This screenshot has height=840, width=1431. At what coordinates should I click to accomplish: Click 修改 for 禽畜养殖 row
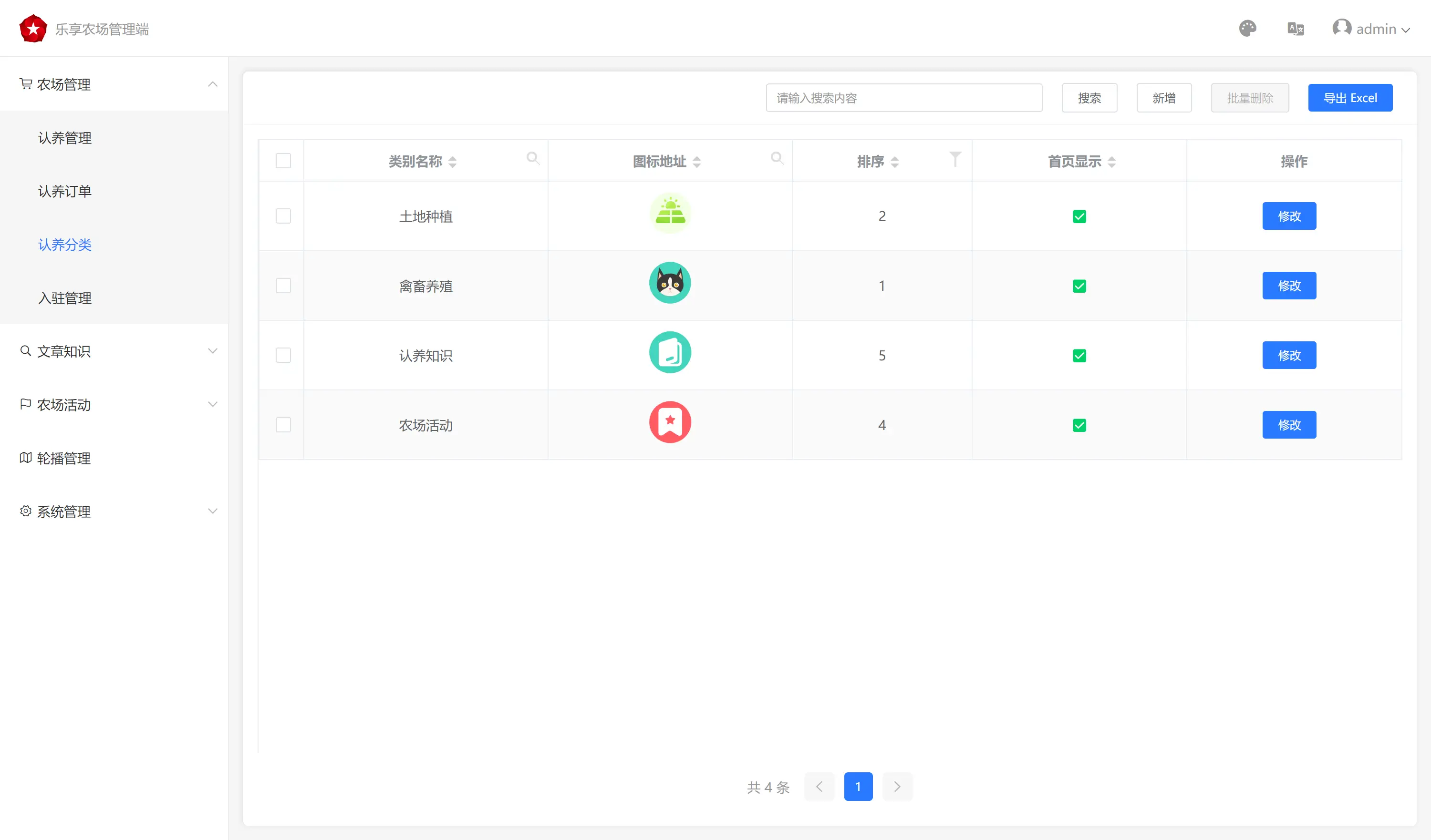point(1289,286)
